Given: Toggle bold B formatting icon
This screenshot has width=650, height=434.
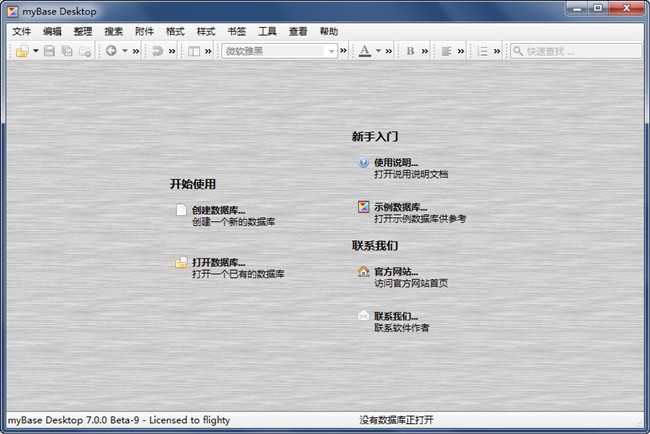Looking at the screenshot, I should pyautogui.click(x=410, y=51).
